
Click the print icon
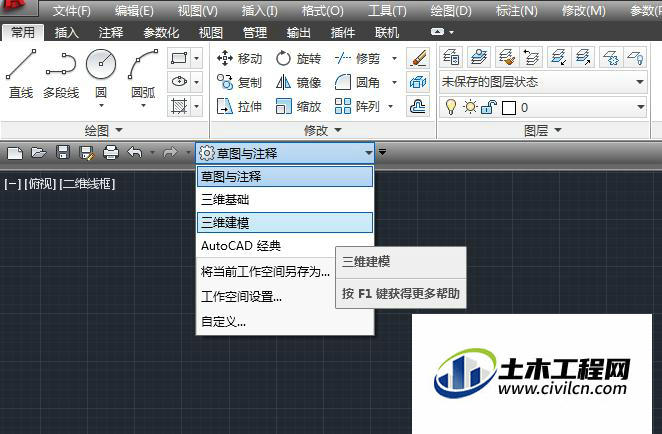coord(111,152)
